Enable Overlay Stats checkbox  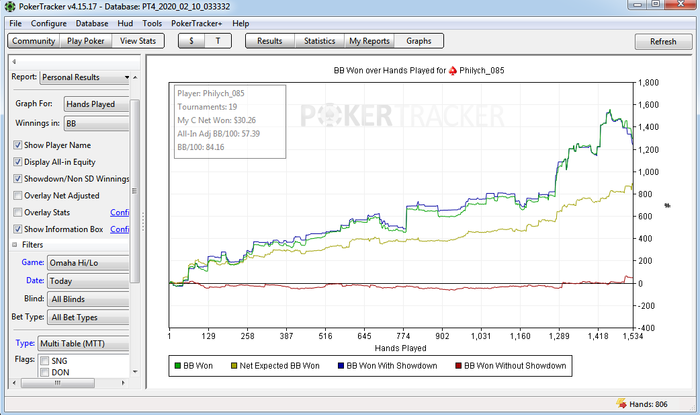click(x=18, y=212)
